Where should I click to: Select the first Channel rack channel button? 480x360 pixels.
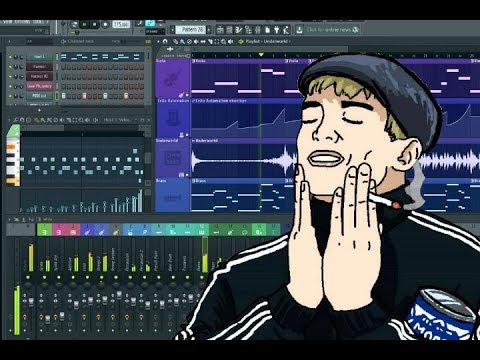pos(39,57)
